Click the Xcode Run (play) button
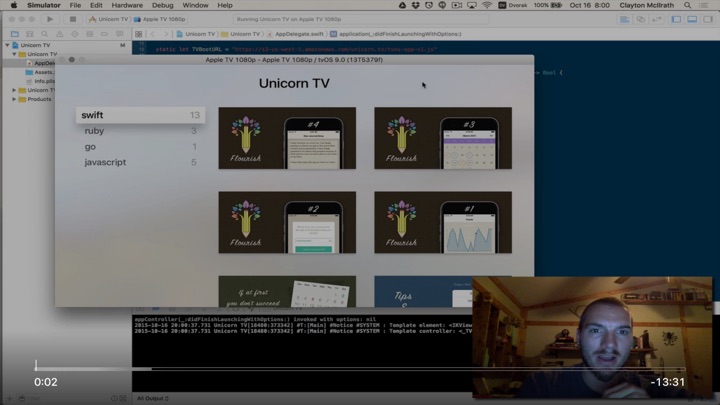 click(50, 19)
